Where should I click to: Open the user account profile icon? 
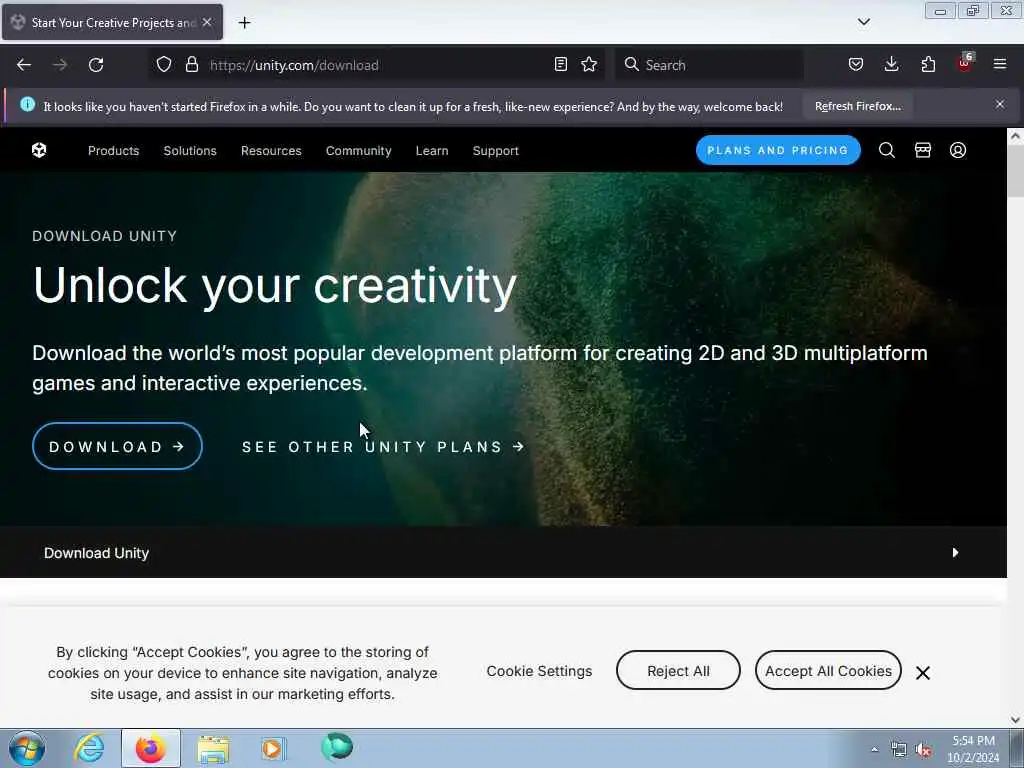point(957,150)
